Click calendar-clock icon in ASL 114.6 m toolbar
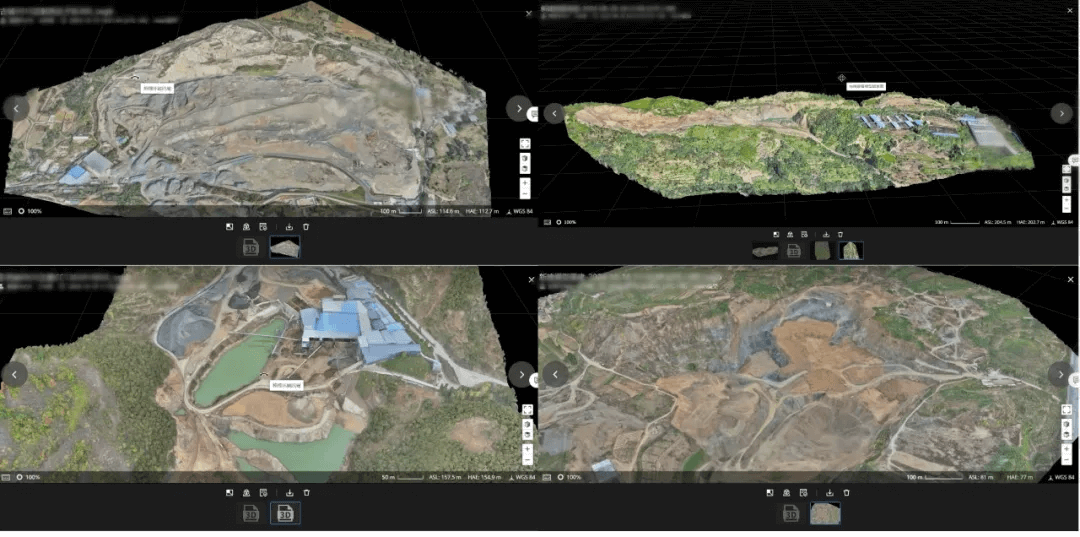This screenshot has width=1080, height=537. pyautogui.click(x=262, y=227)
